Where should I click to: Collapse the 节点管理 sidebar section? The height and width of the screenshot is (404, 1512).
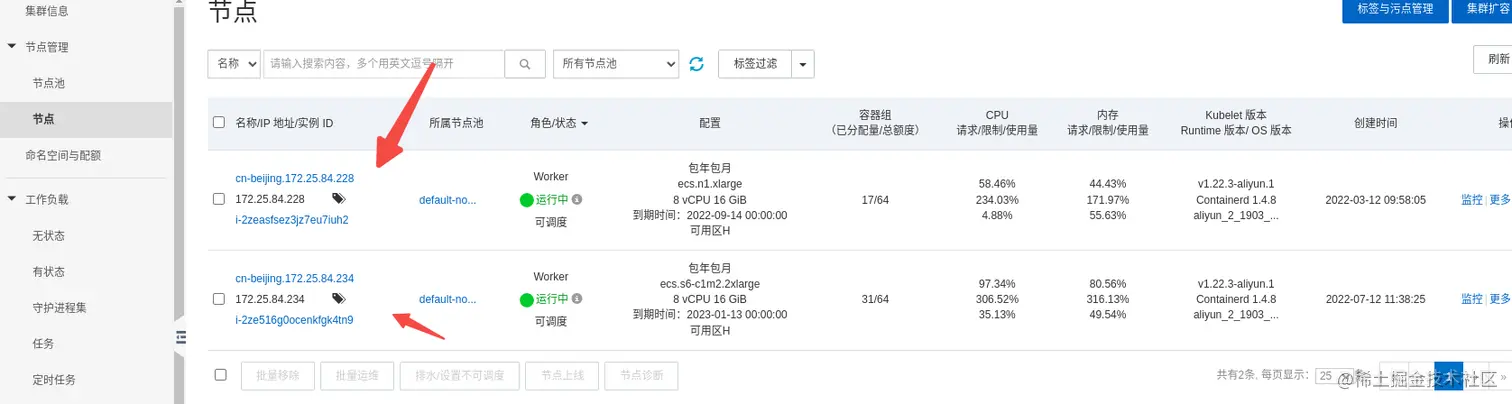tap(11, 47)
